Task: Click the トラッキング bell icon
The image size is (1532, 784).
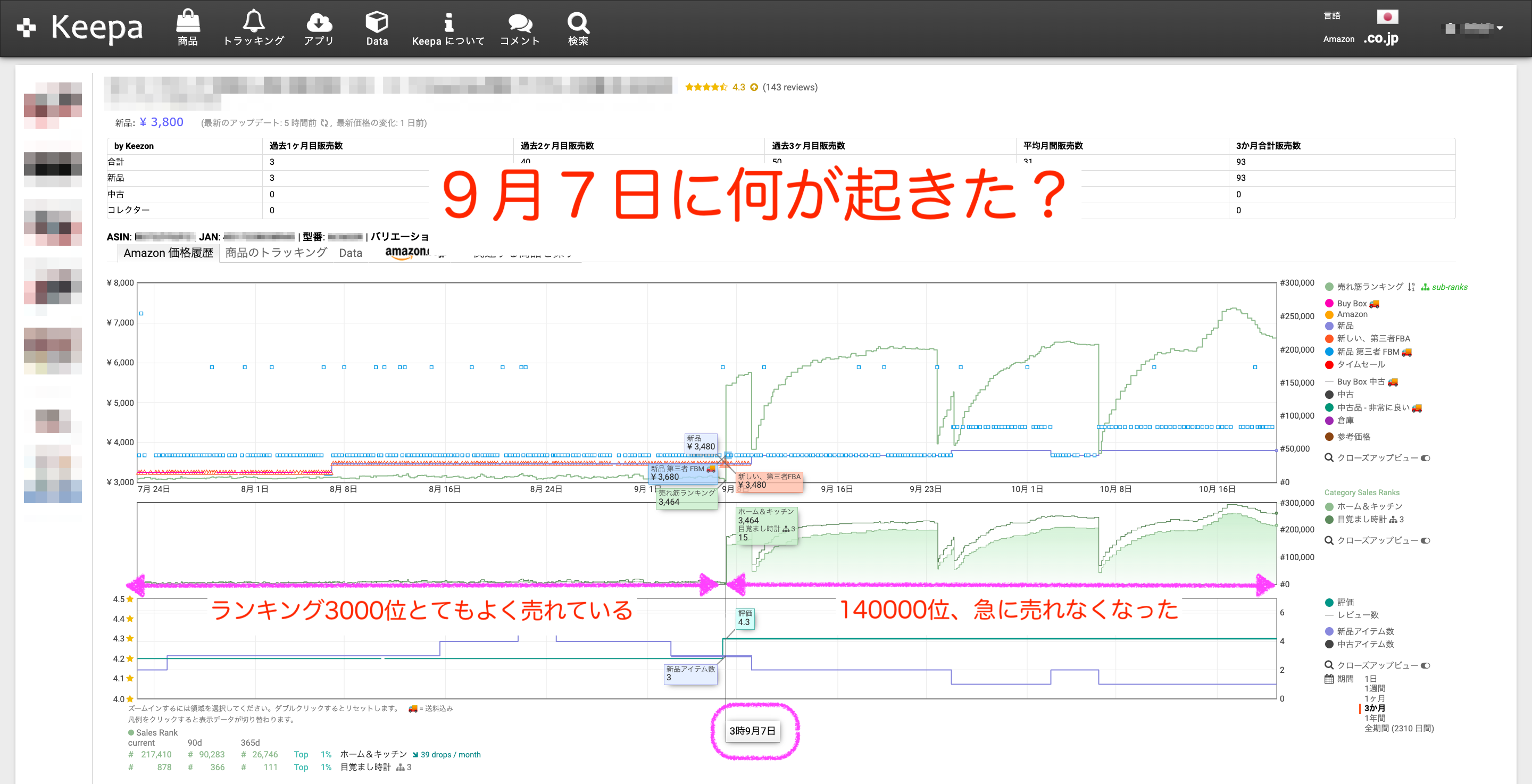Action: click(253, 22)
